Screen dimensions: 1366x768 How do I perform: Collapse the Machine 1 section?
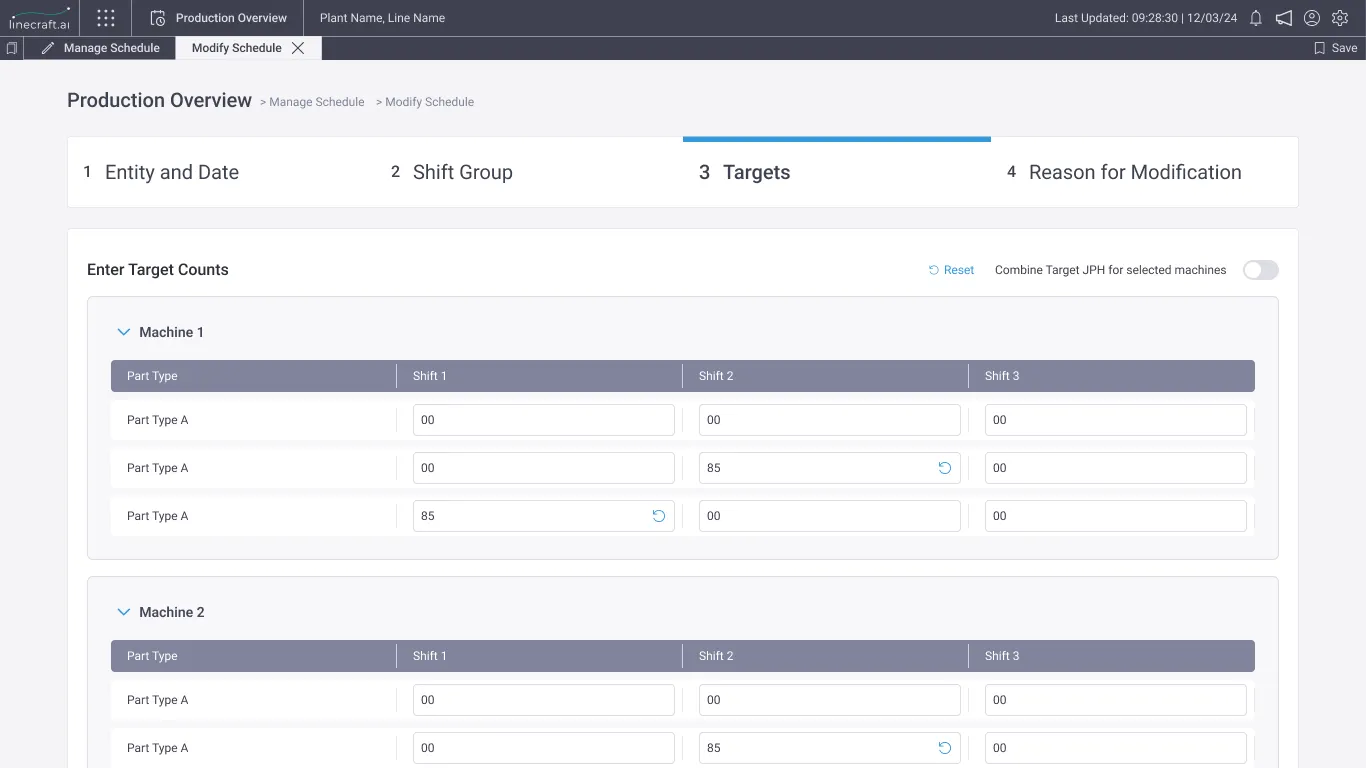coord(124,332)
